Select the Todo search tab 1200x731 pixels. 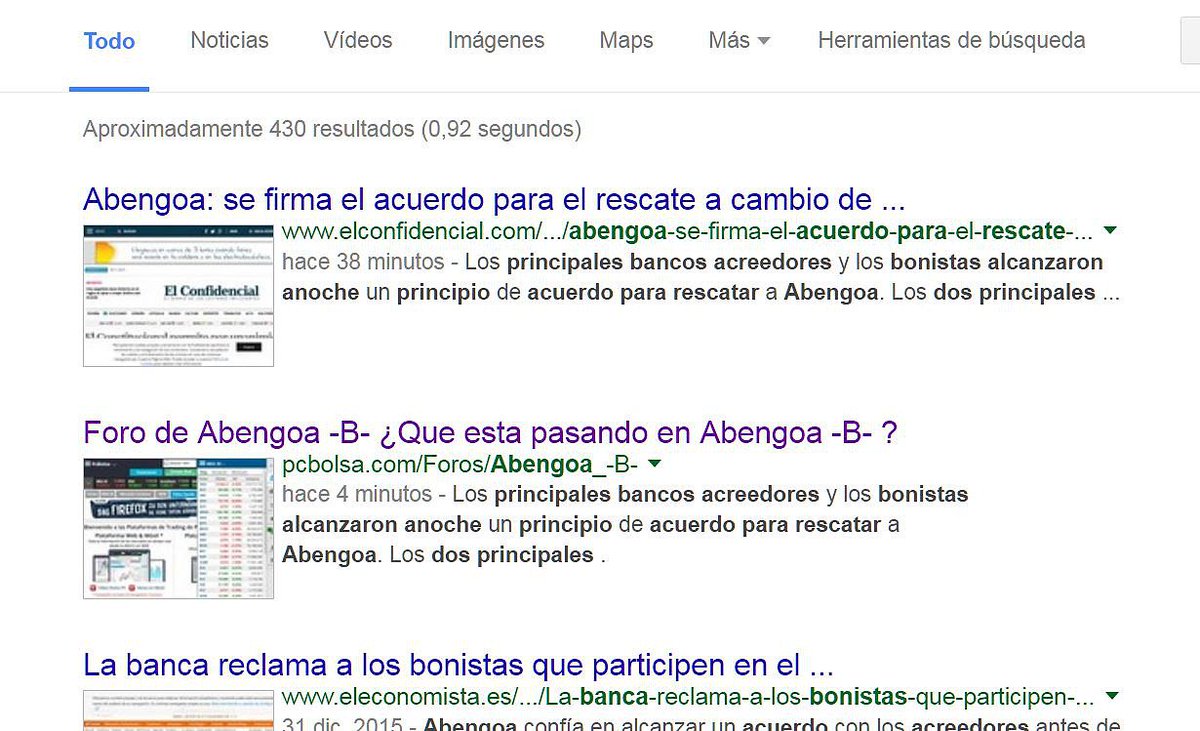click(x=110, y=41)
